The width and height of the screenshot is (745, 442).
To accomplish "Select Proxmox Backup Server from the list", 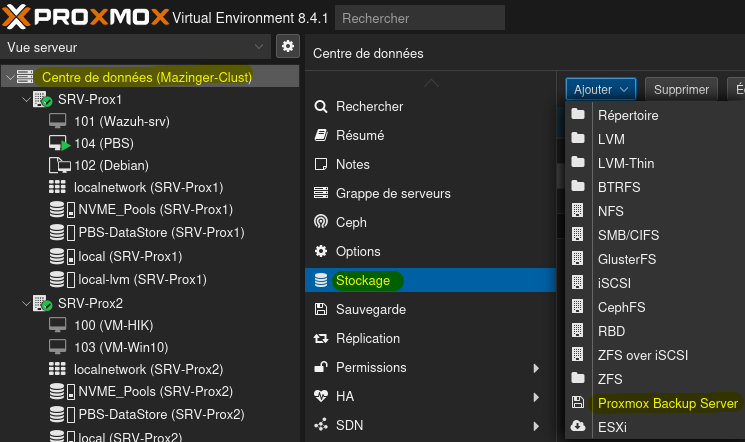I will tap(667, 403).
